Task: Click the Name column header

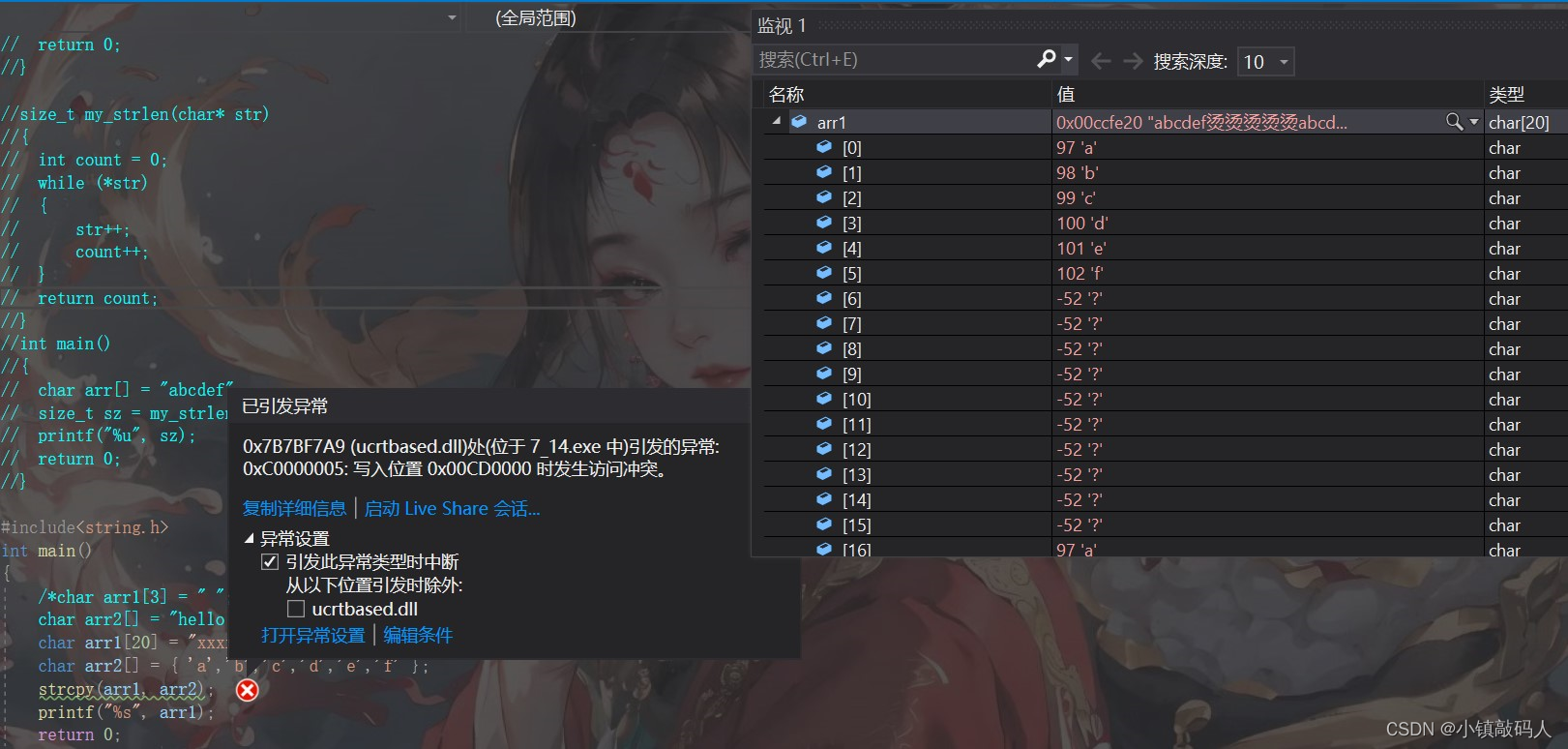Action: pyautogui.click(x=786, y=94)
